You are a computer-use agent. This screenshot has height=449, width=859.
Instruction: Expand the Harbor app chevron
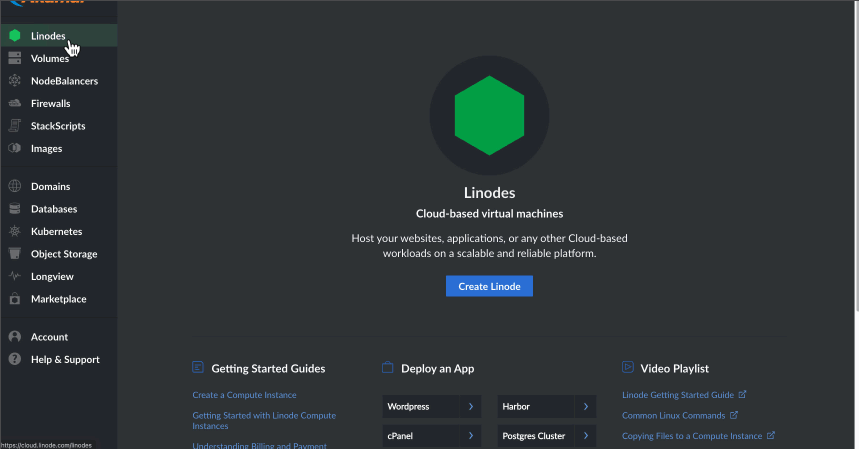585,407
